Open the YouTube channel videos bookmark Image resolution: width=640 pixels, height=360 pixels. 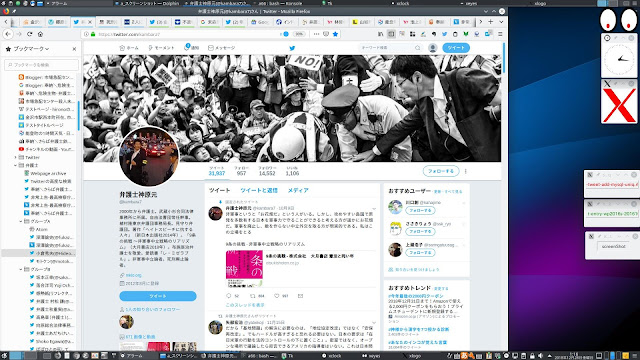(46, 149)
